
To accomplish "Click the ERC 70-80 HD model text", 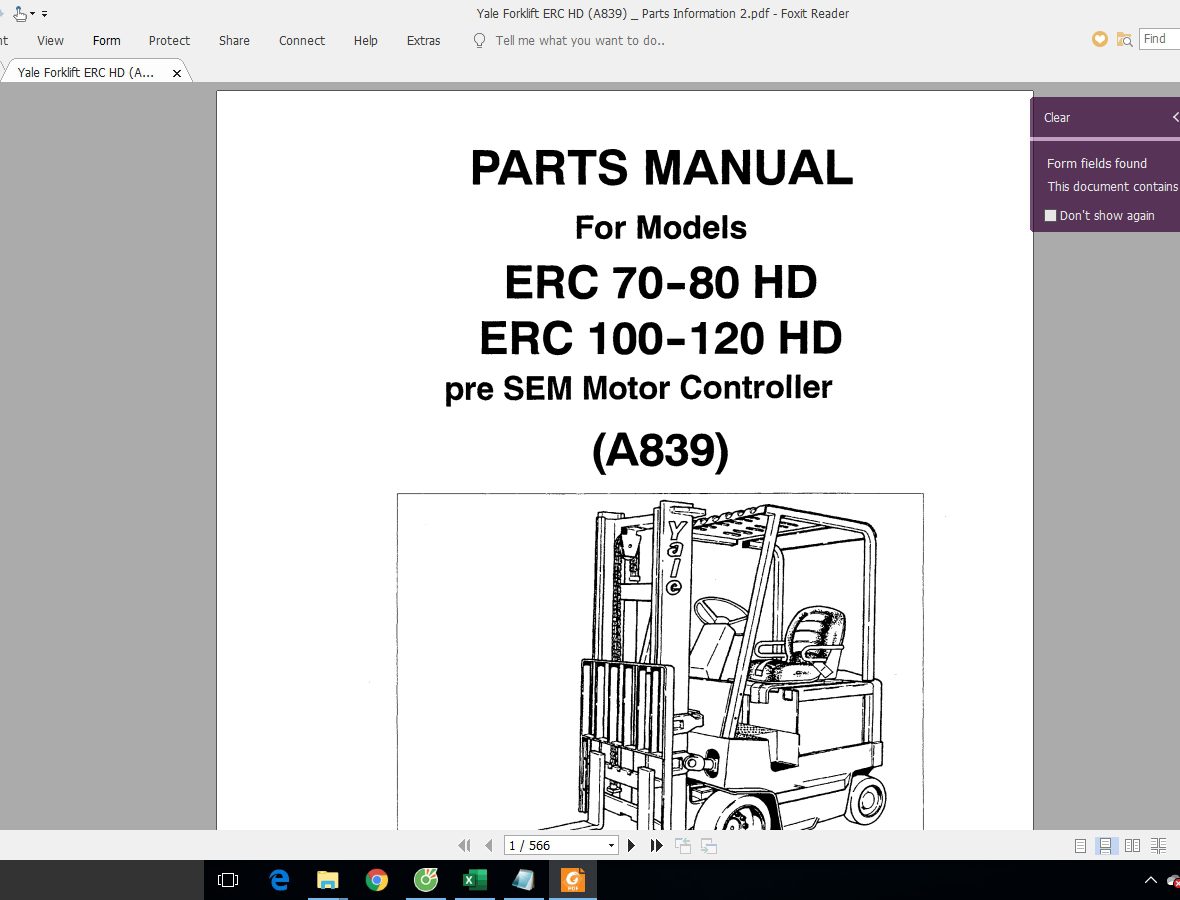I will [x=661, y=282].
